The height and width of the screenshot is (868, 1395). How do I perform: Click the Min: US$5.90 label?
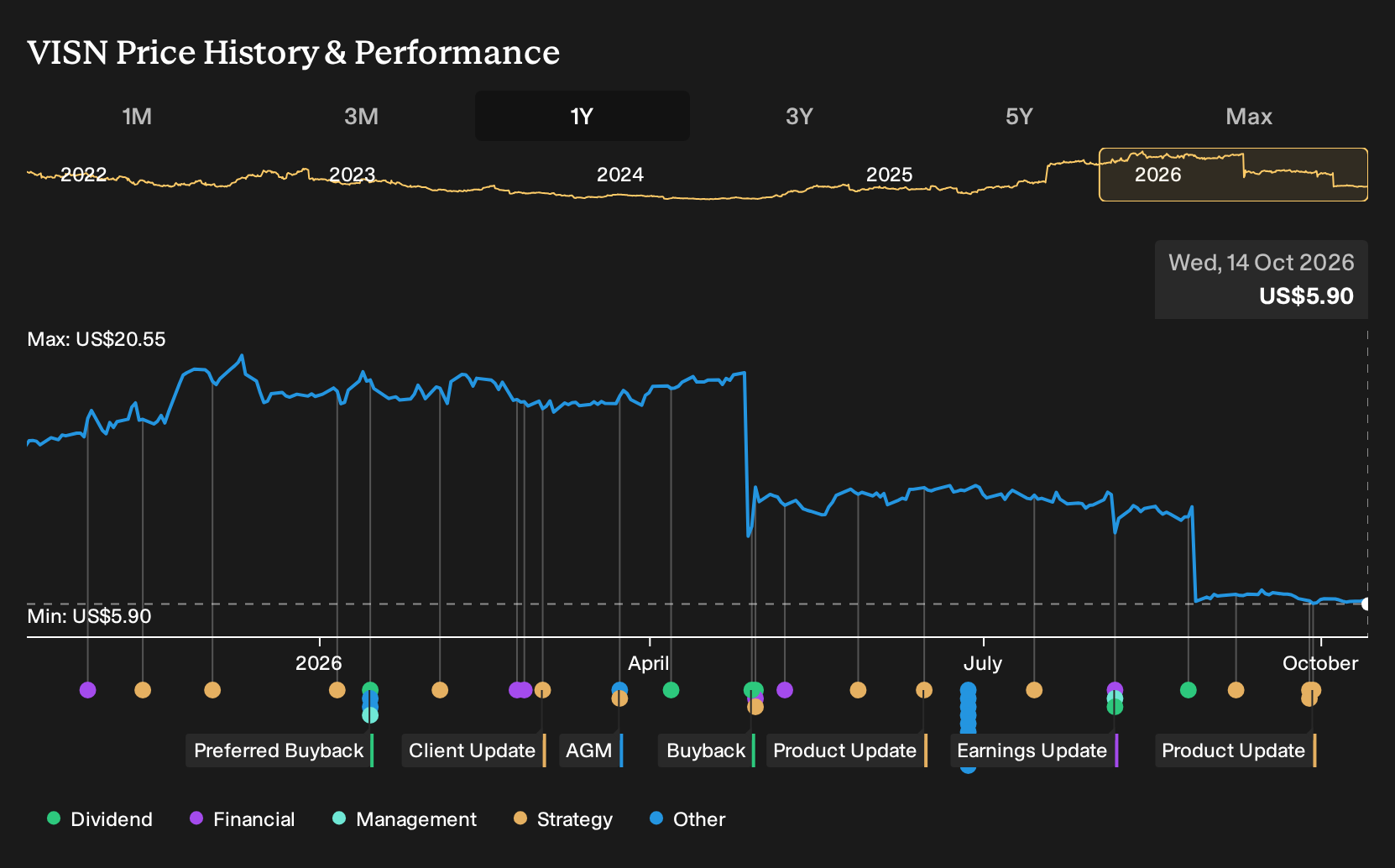point(89,616)
